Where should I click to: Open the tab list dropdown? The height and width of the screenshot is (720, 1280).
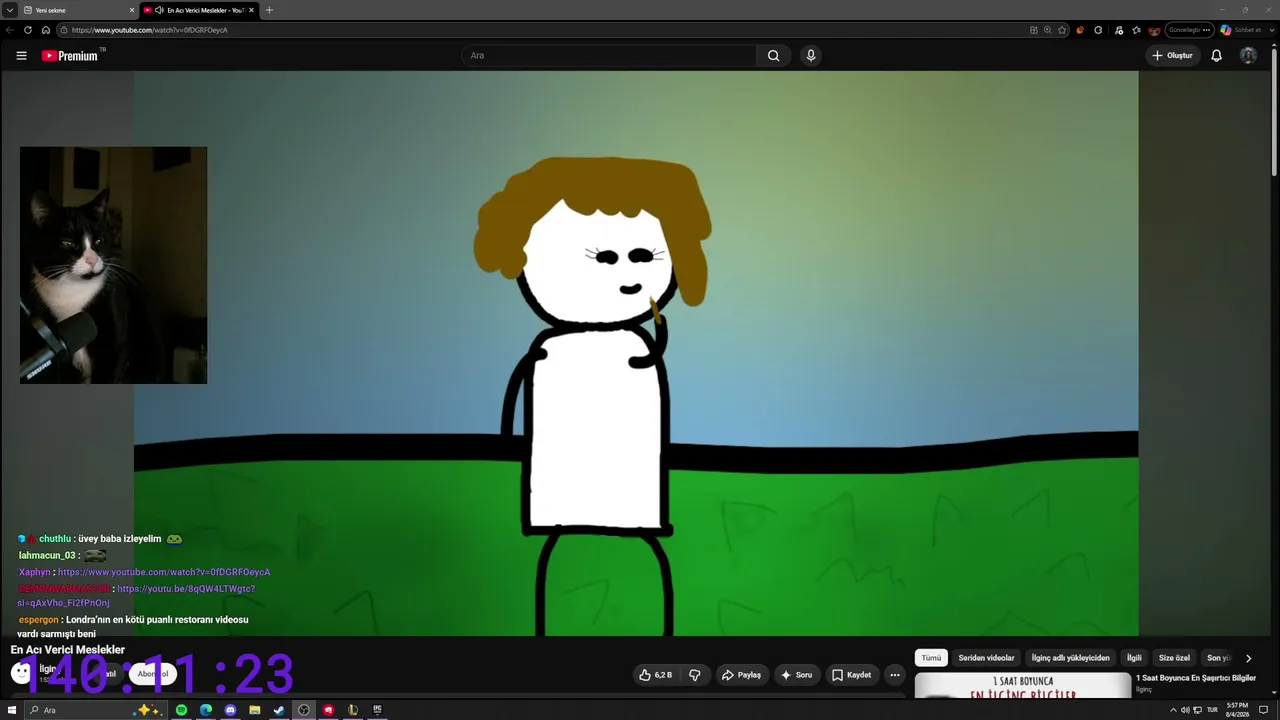(9, 10)
